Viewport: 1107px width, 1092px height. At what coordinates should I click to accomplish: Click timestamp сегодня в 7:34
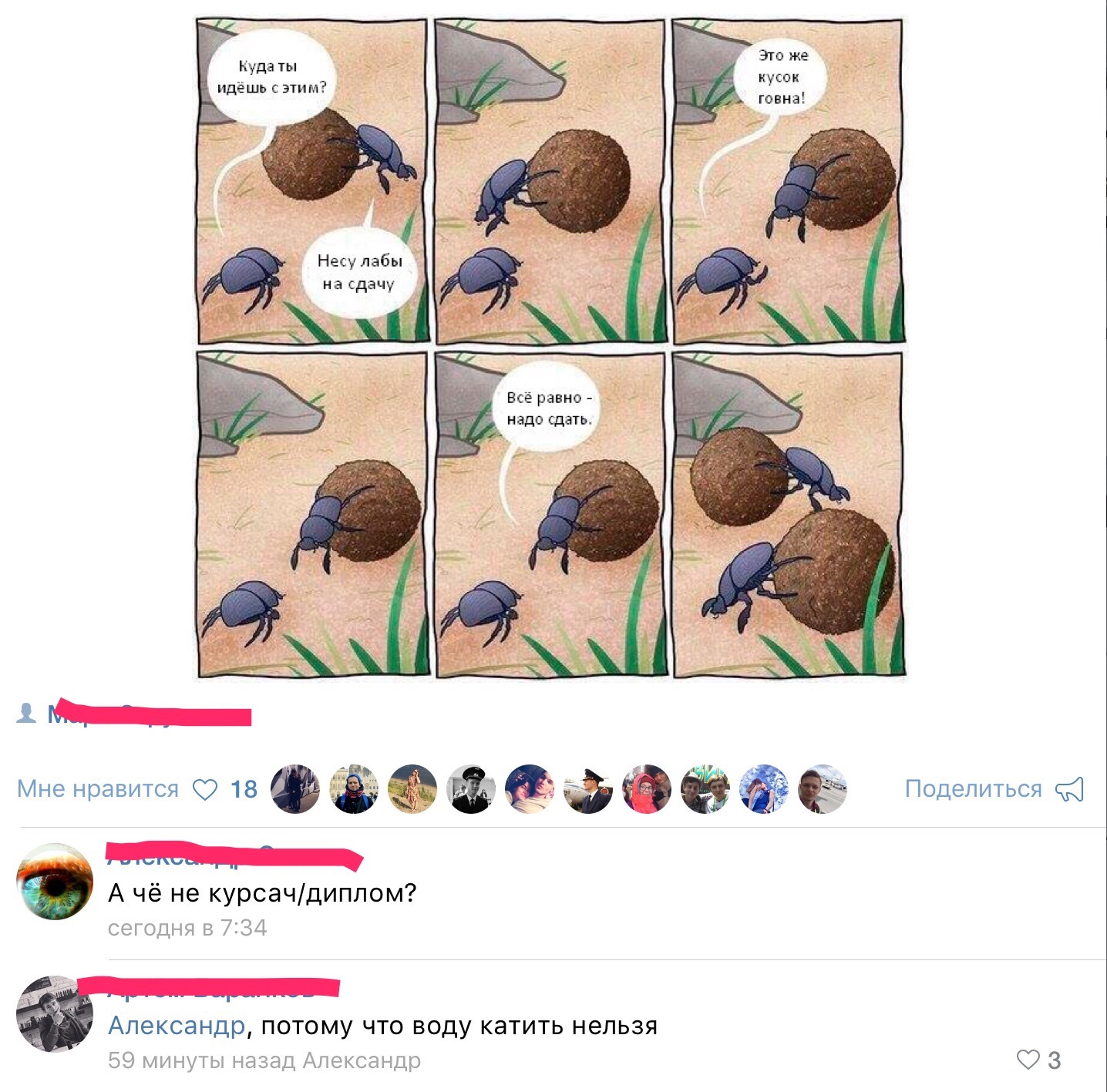tap(187, 928)
